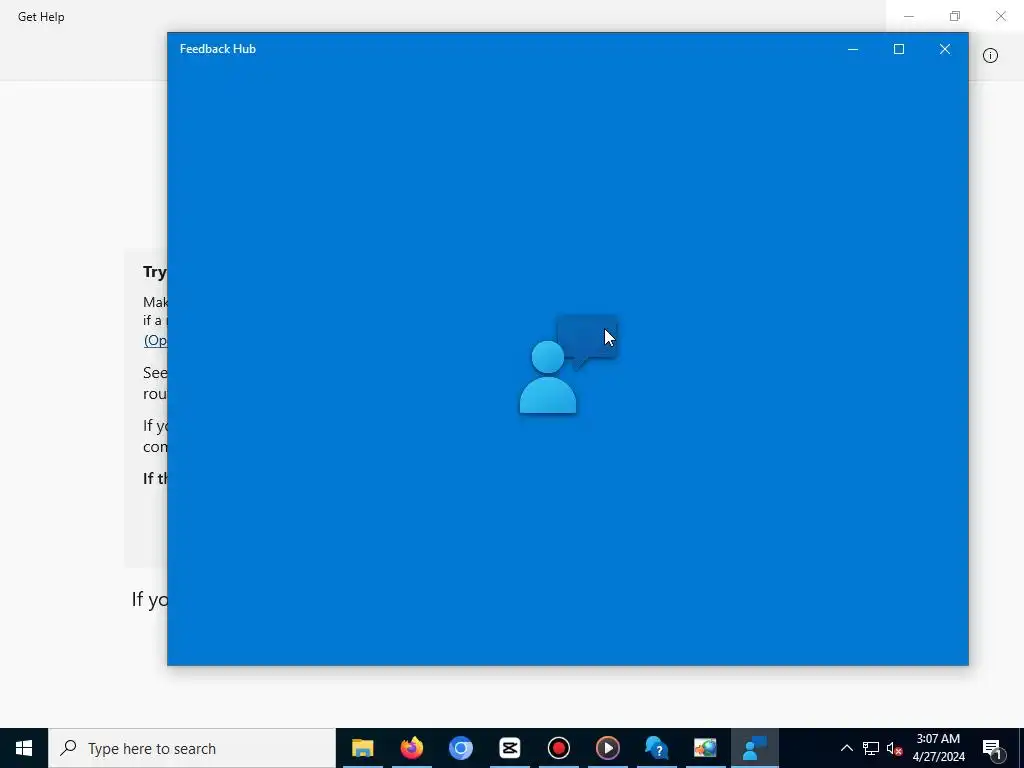Launch Firefox from the taskbar

(x=411, y=748)
